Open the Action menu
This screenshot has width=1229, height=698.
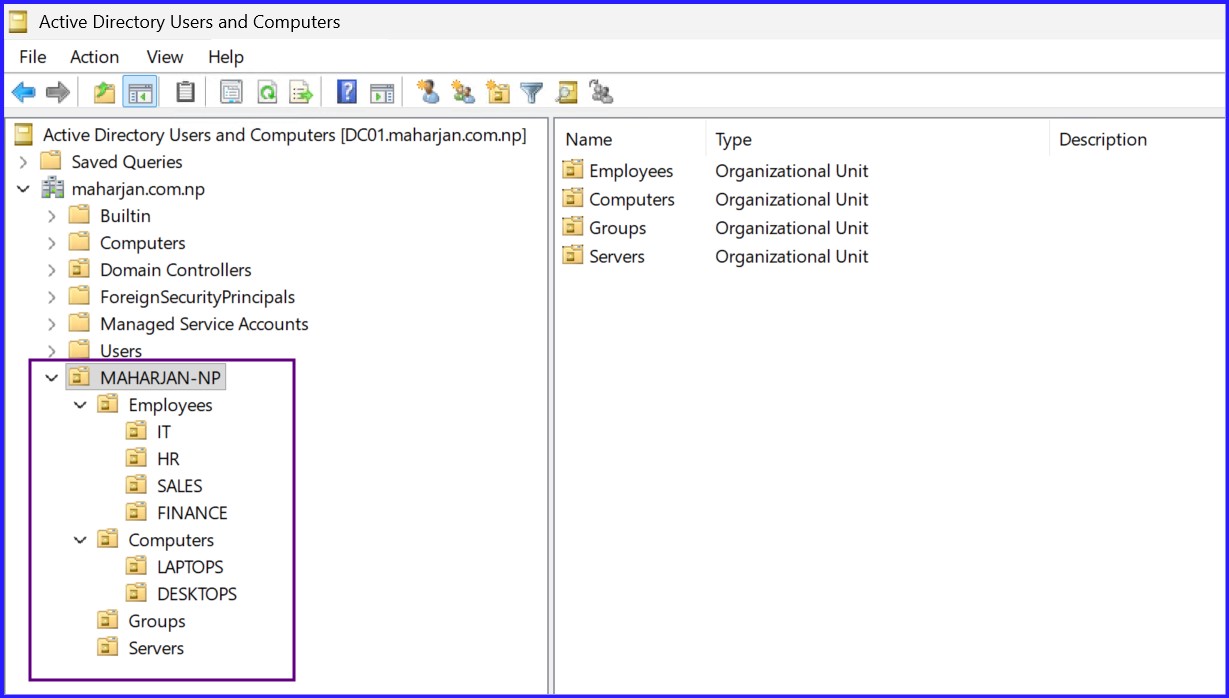pyautogui.click(x=93, y=57)
